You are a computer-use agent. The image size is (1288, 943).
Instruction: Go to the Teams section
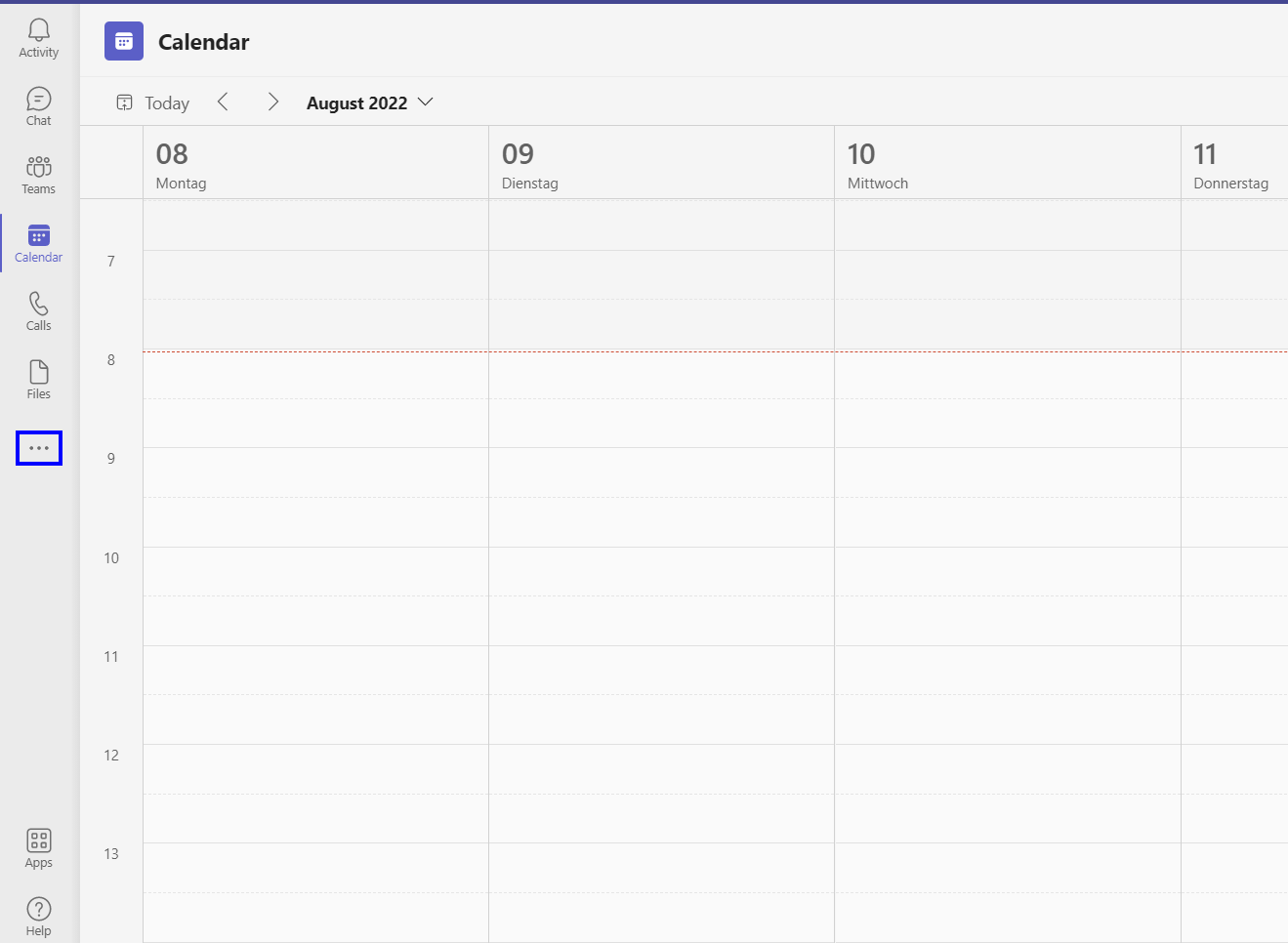tap(39, 176)
